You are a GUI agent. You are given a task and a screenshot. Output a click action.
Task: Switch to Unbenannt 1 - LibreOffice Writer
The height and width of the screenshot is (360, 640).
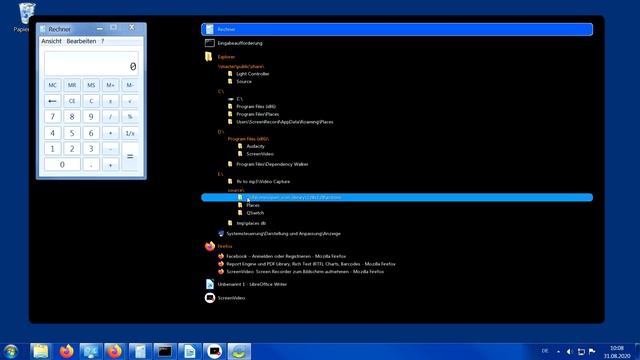[252, 284]
